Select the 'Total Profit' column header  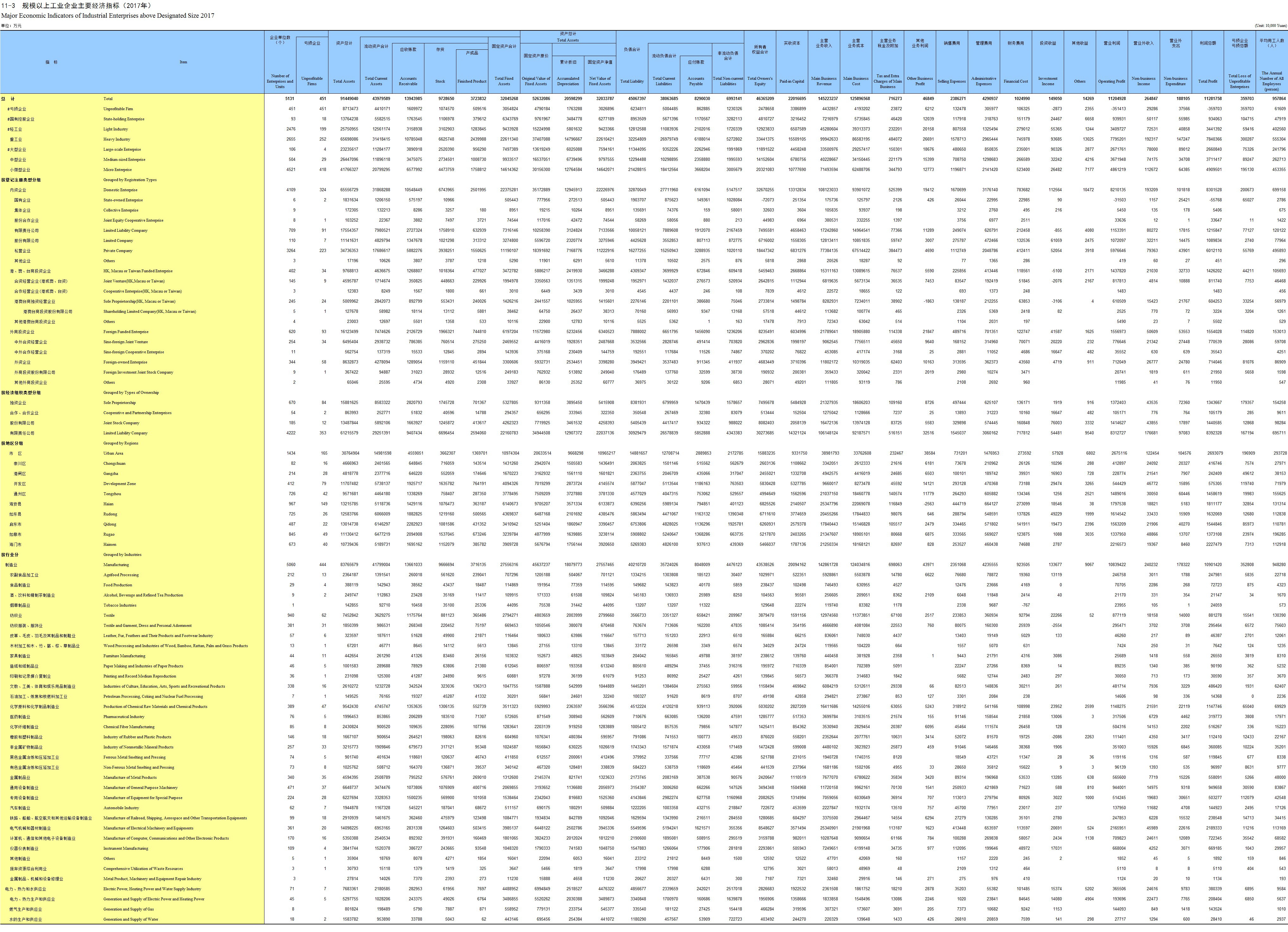(x=1207, y=81)
